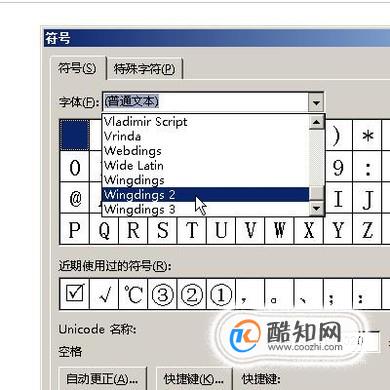Screen dimensions: 390x390
Task: Select the letter Q symbol cell
Action: 104,230
